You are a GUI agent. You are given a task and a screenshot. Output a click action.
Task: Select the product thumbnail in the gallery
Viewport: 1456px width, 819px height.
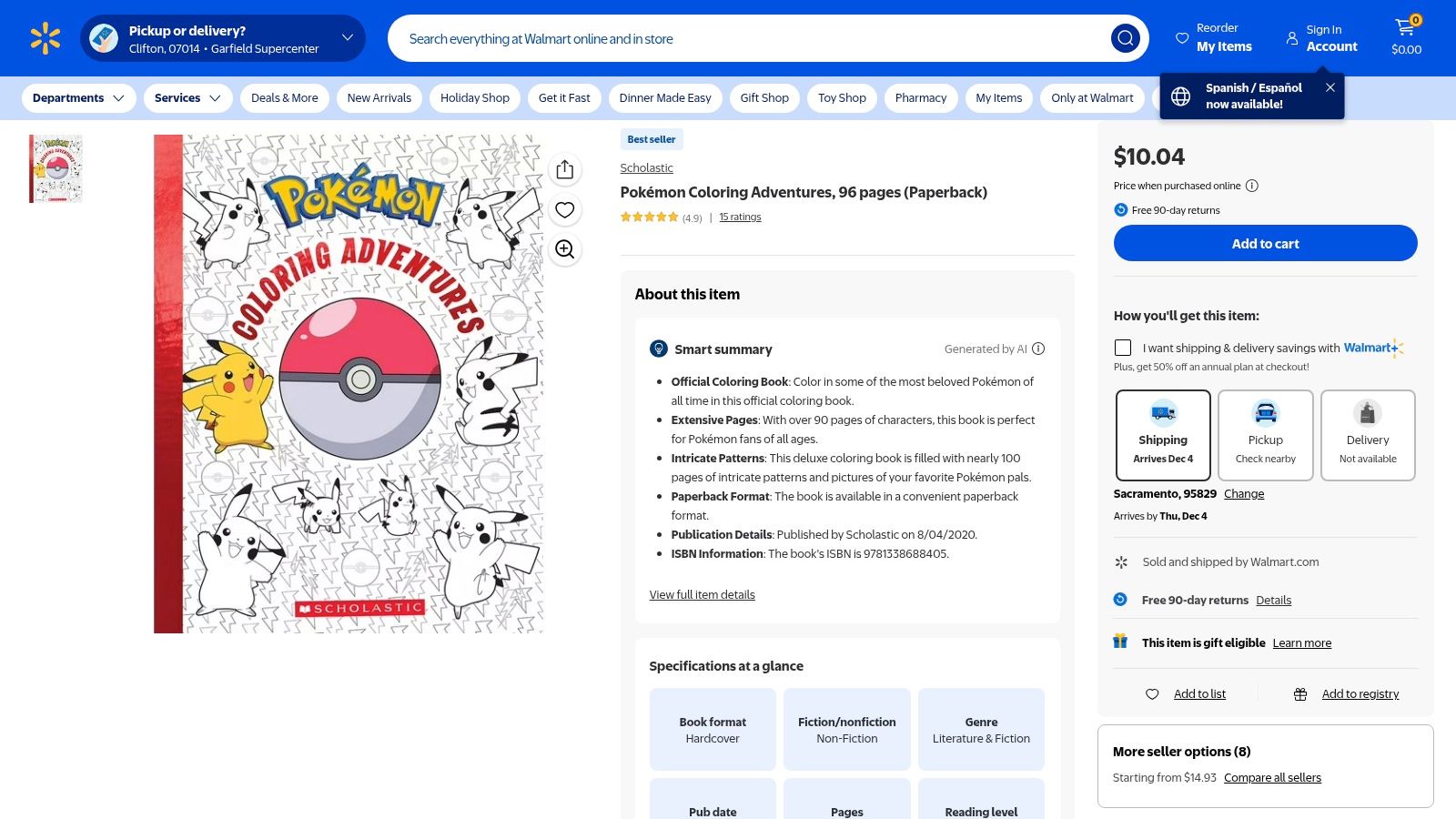tap(56, 167)
